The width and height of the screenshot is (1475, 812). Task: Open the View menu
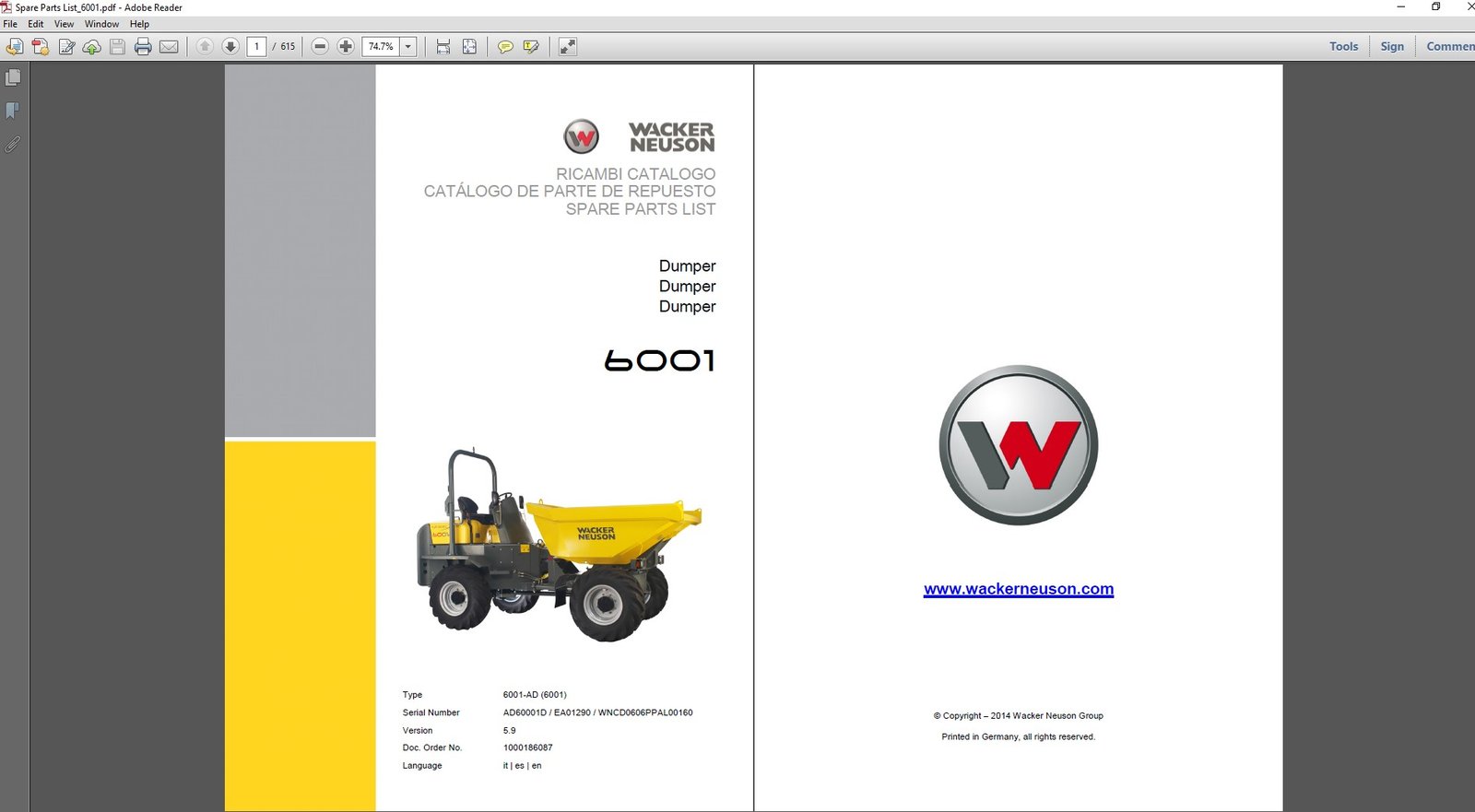point(64,24)
